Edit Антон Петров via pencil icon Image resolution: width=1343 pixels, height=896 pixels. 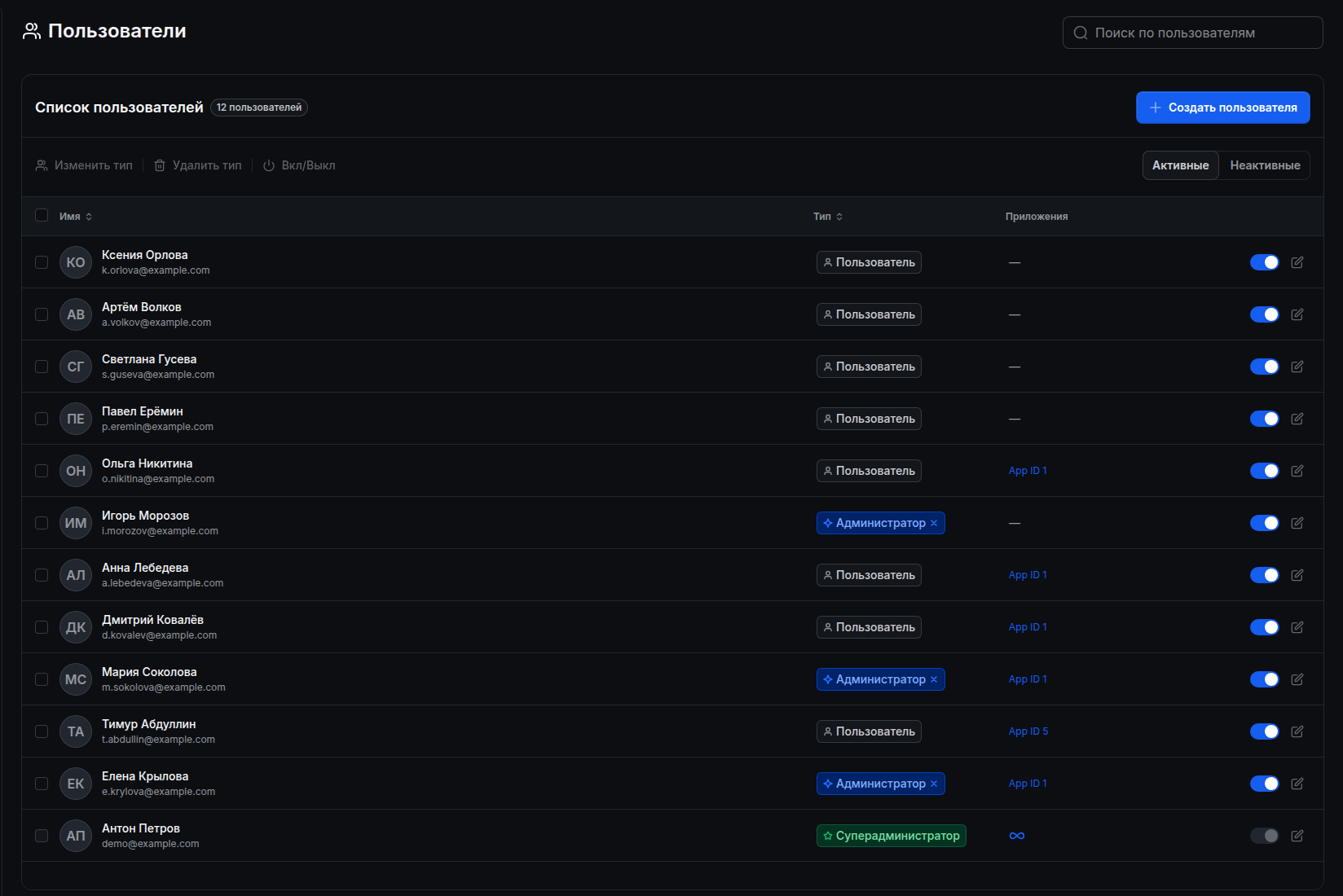(x=1297, y=836)
